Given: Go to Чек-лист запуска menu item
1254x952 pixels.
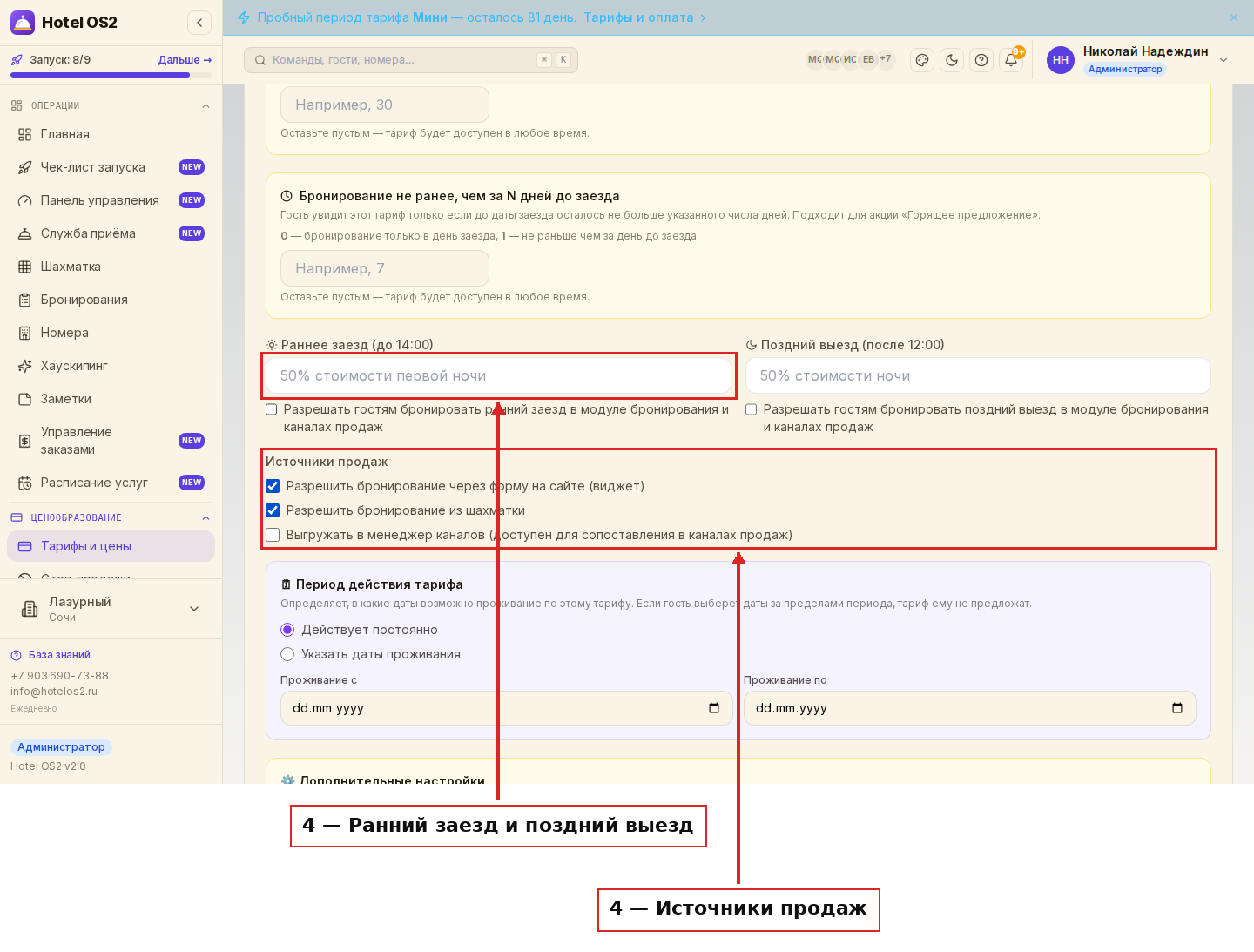Looking at the screenshot, I should [x=111, y=167].
